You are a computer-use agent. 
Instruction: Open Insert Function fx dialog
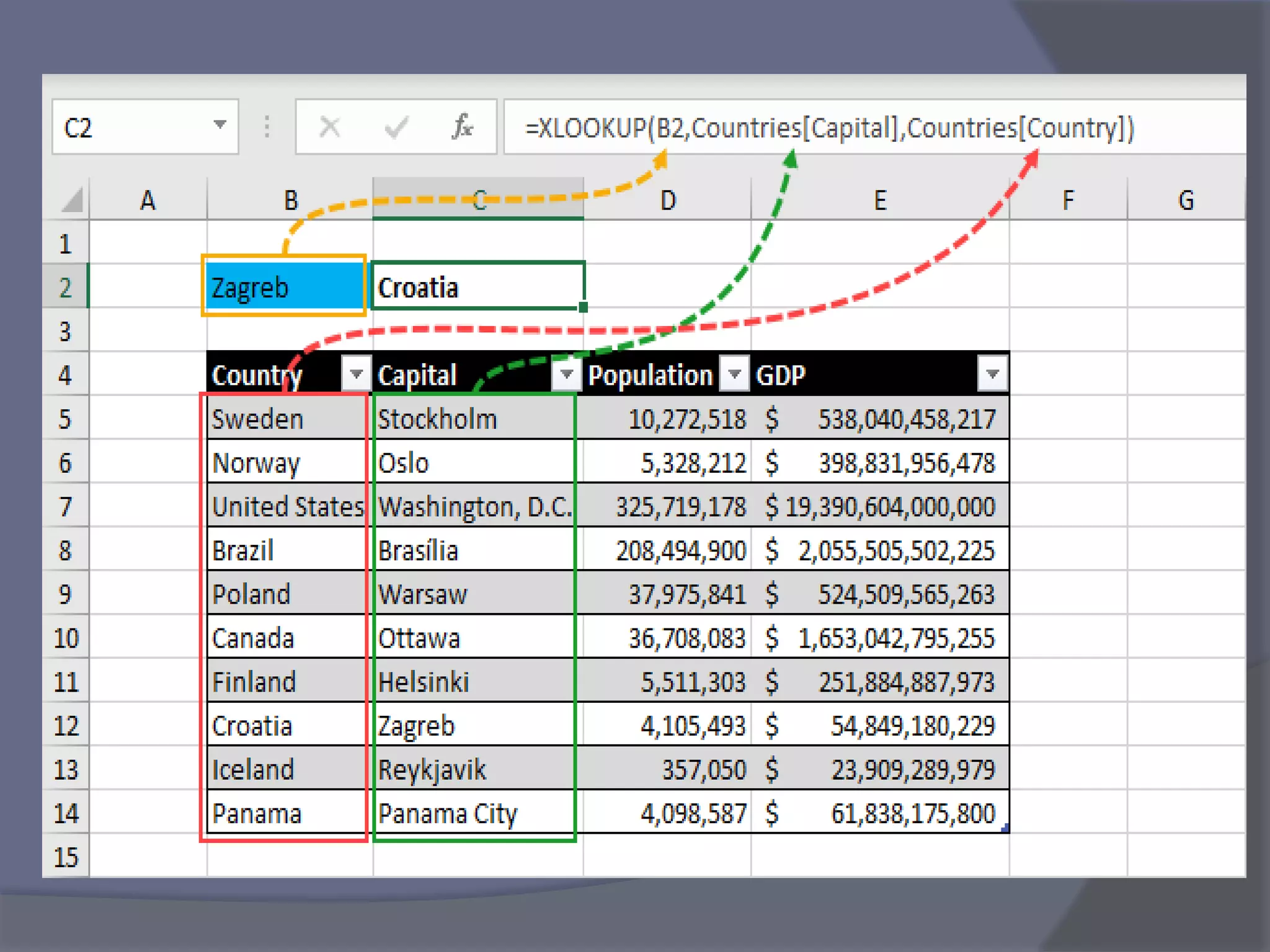pyautogui.click(x=462, y=127)
